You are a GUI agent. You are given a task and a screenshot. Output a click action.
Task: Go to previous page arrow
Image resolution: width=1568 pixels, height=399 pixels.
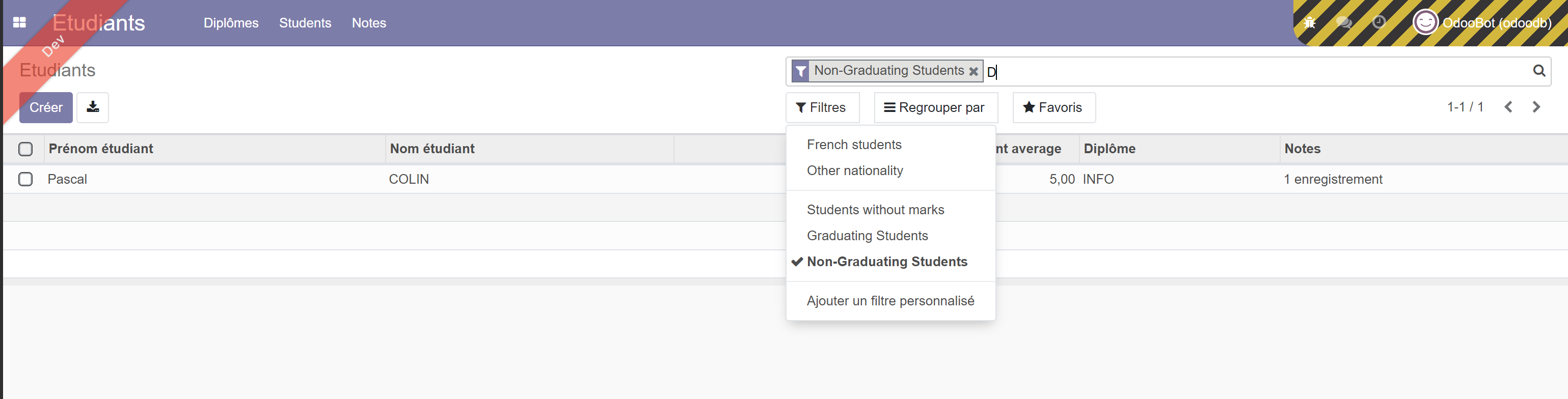click(1508, 107)
